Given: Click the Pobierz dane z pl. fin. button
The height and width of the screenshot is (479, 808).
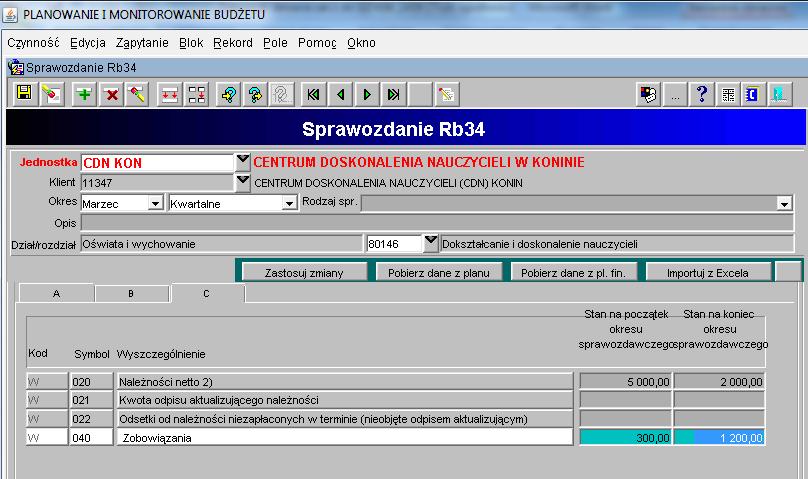Looking at the screenshot, I should tap(573, 273).
